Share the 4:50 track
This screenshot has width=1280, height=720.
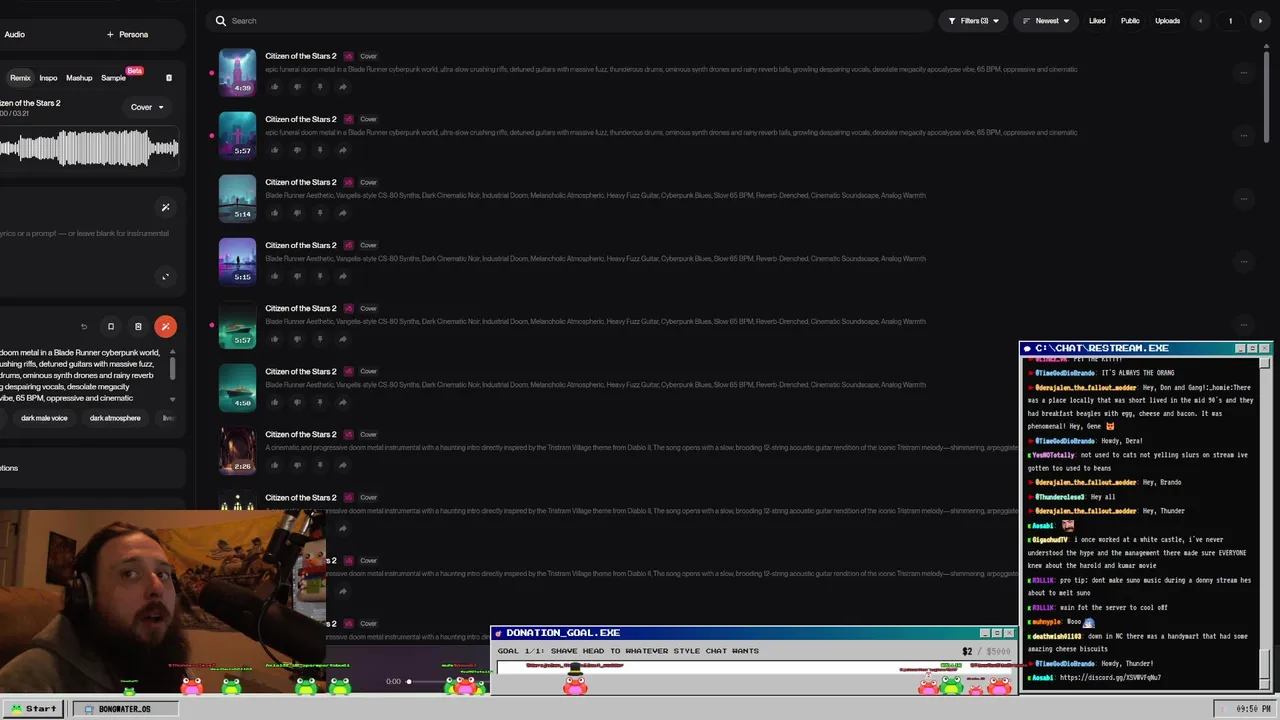click(342, 402)
